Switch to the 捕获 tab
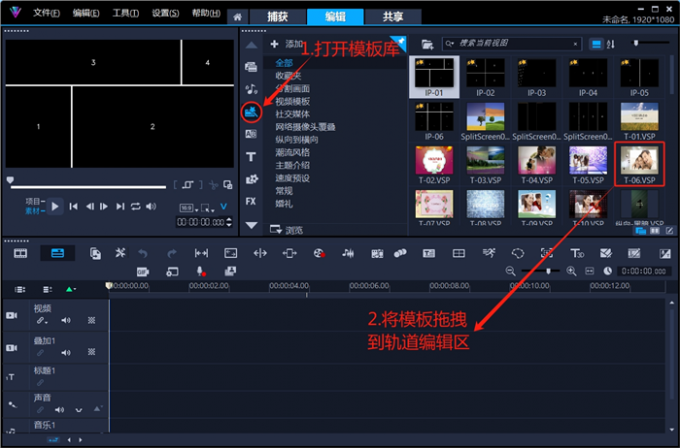The image size is (680, 448). [278, 17]
